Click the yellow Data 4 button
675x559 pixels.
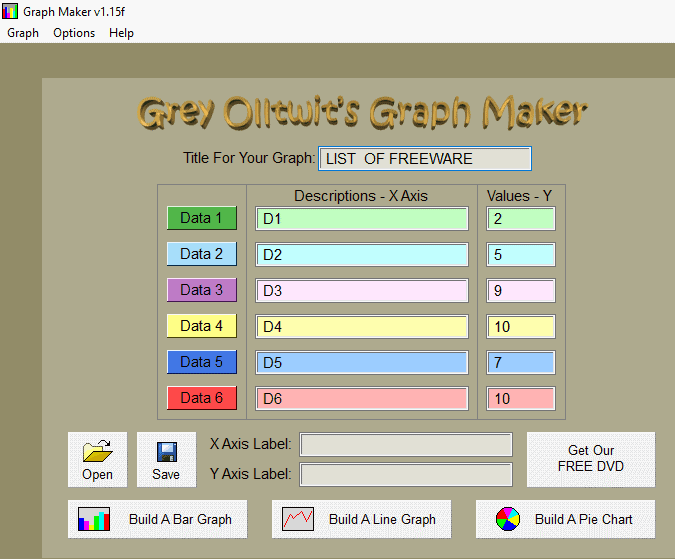pyautogui.click(x=202, y=326)
